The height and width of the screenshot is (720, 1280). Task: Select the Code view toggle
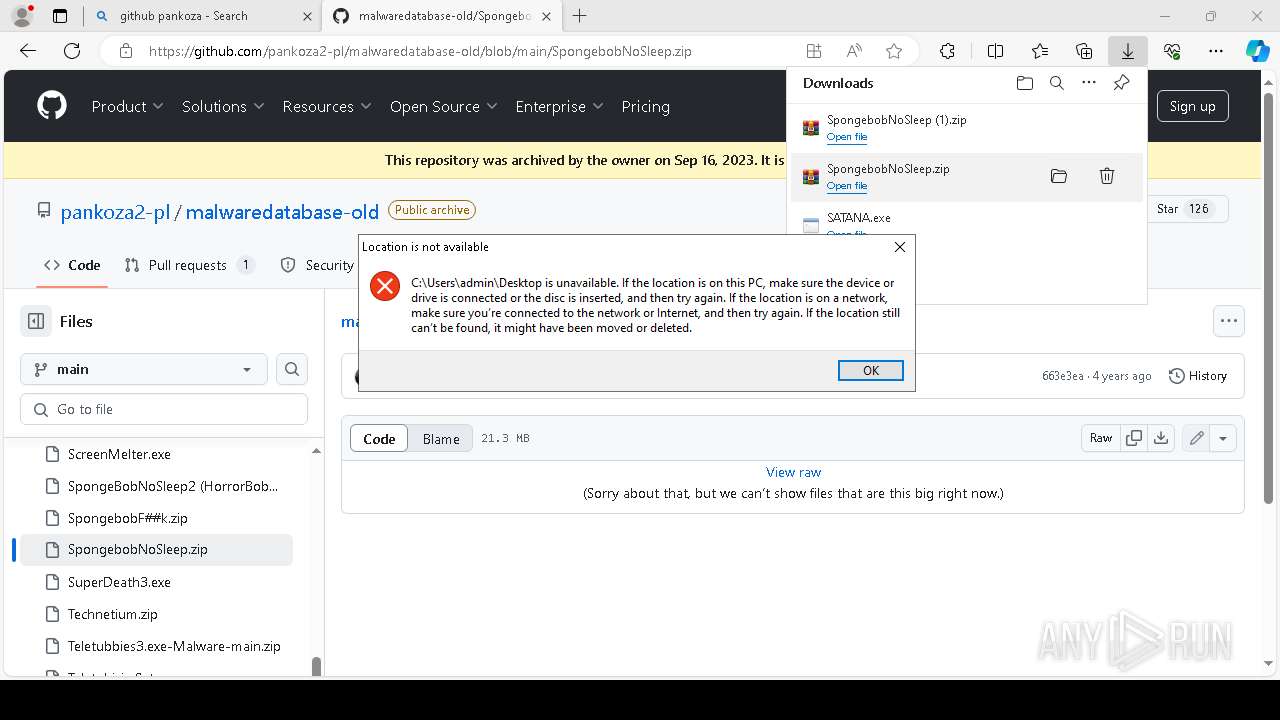tap(379, 438)
